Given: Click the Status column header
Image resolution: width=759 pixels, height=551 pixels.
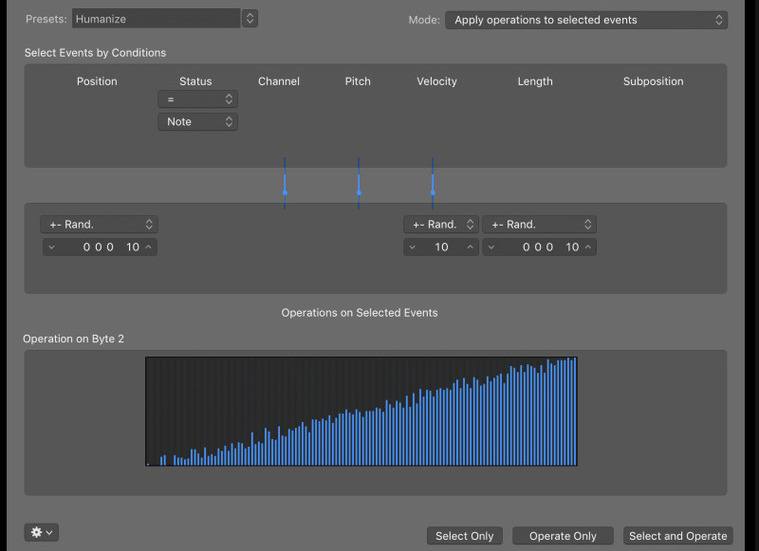Looking at the screenshot, I should click(196, 81).
